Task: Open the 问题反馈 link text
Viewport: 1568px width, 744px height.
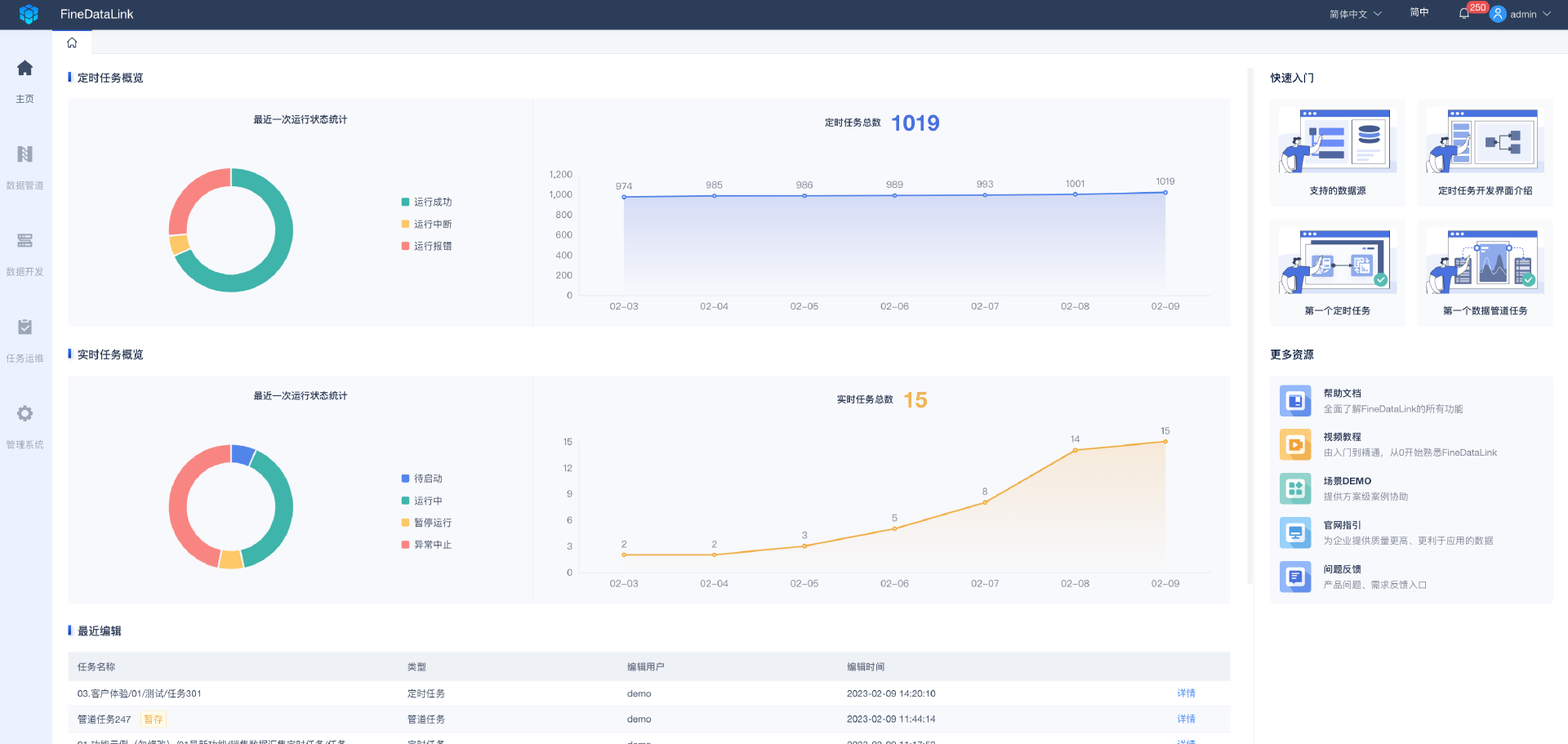Action: (1343, 570)
